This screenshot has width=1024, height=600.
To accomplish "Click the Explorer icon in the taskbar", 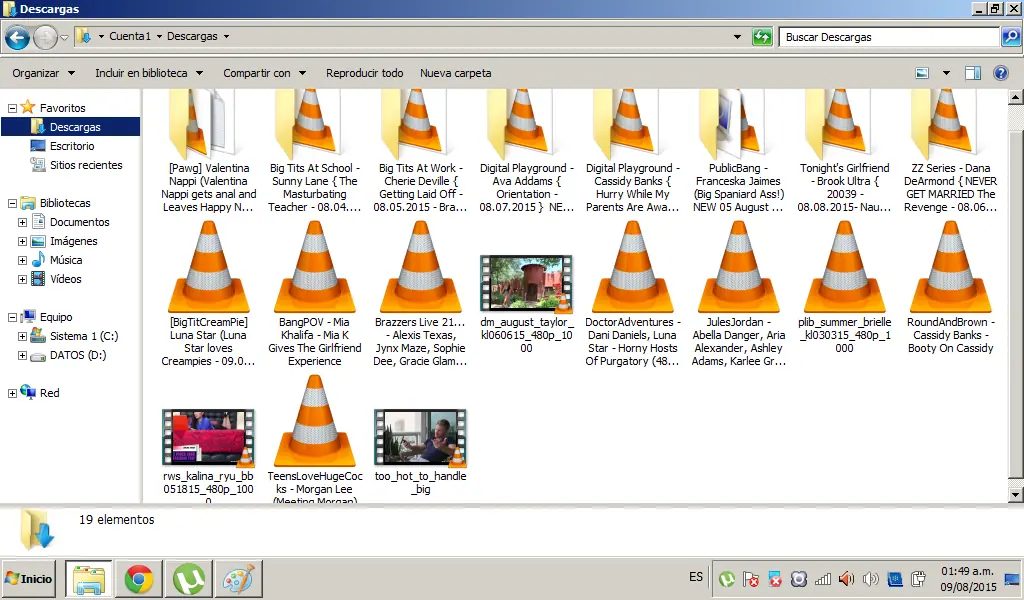I will point(89,578).
